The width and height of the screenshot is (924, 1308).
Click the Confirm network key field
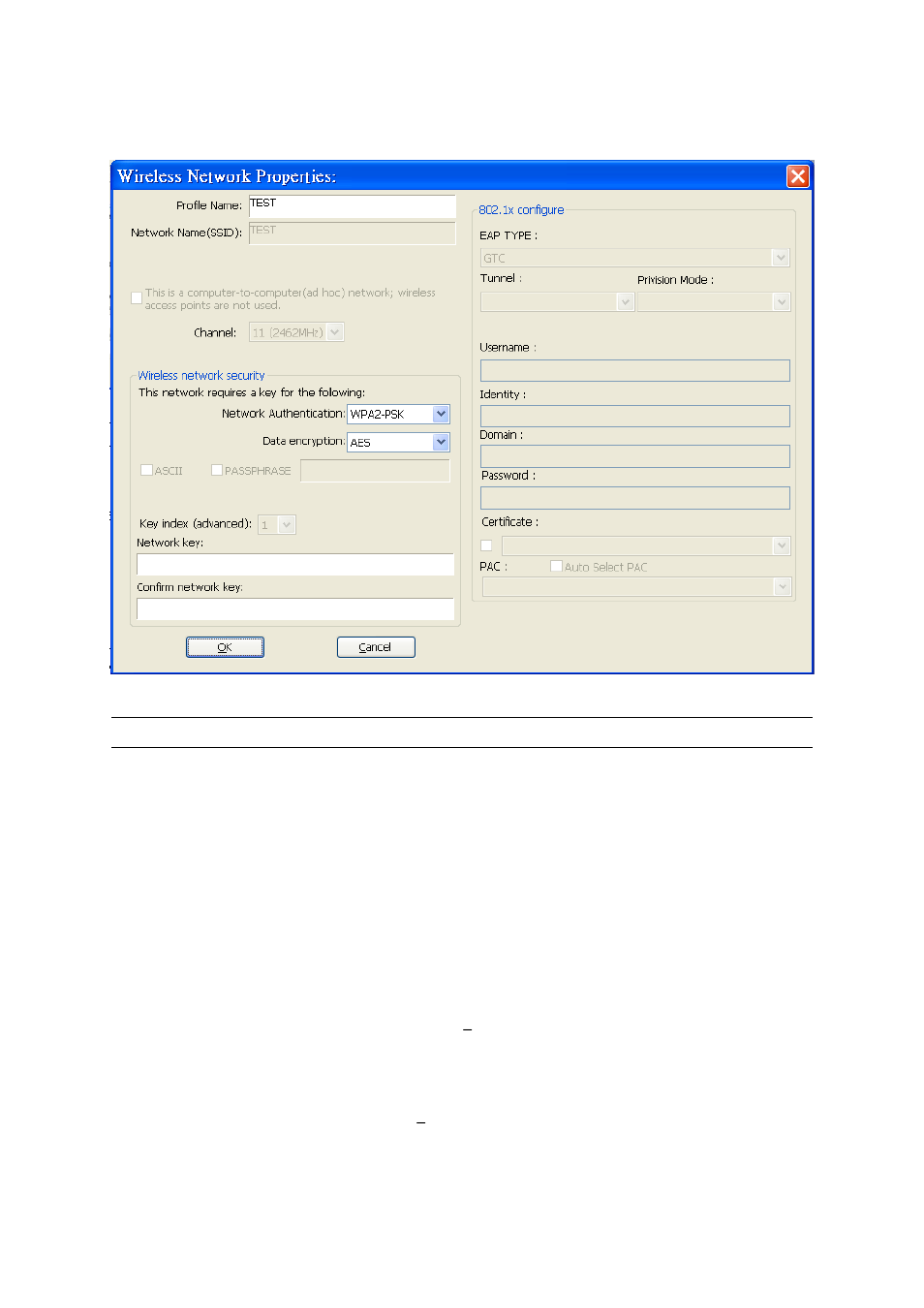[x=295, y=609]
